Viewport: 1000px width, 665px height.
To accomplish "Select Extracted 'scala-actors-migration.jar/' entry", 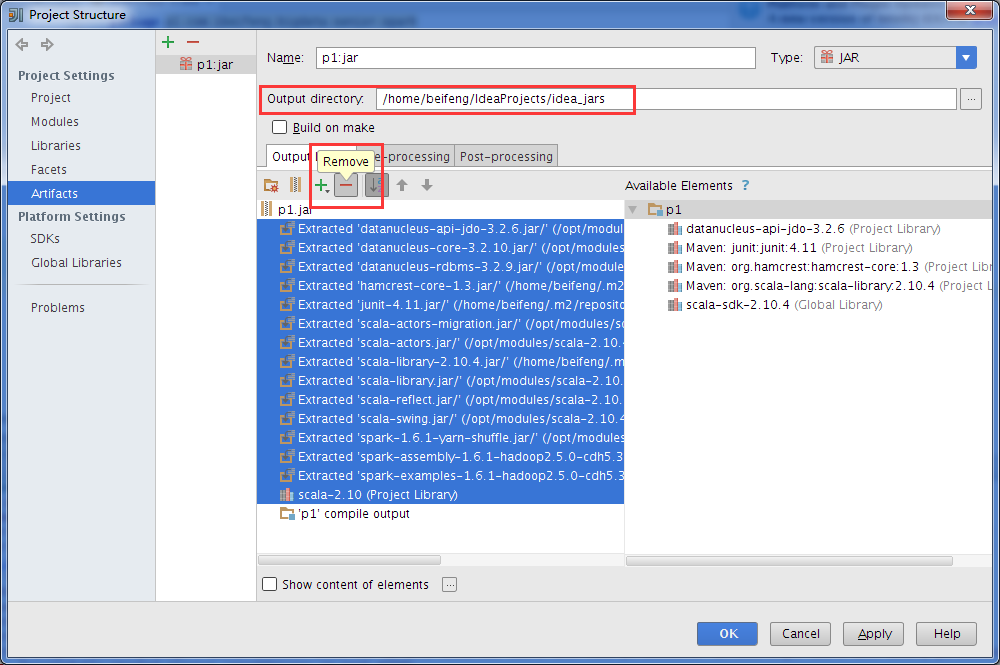I will (x=440, y=324).
